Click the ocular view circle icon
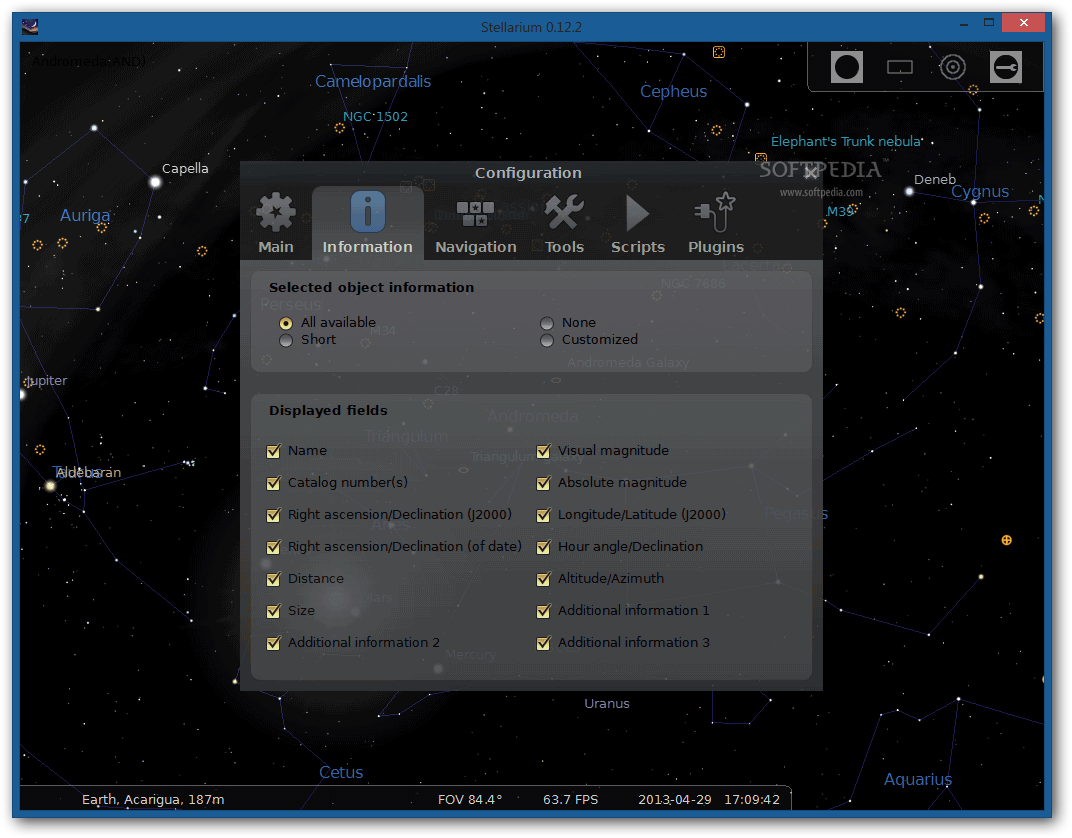The width and height of the screenshot is (1072, 838). 846,67
